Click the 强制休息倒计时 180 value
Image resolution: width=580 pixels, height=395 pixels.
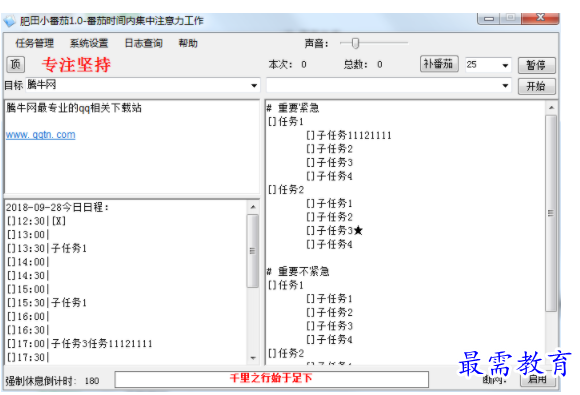(92, 381)
